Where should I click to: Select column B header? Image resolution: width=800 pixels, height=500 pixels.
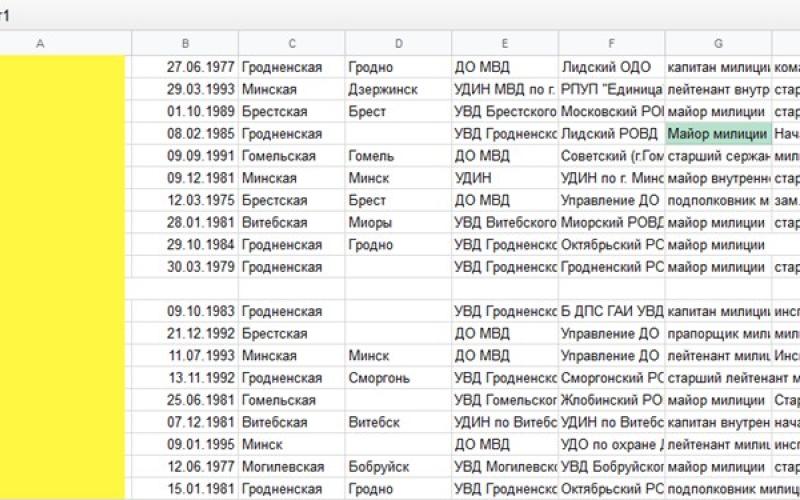[185, 44]
